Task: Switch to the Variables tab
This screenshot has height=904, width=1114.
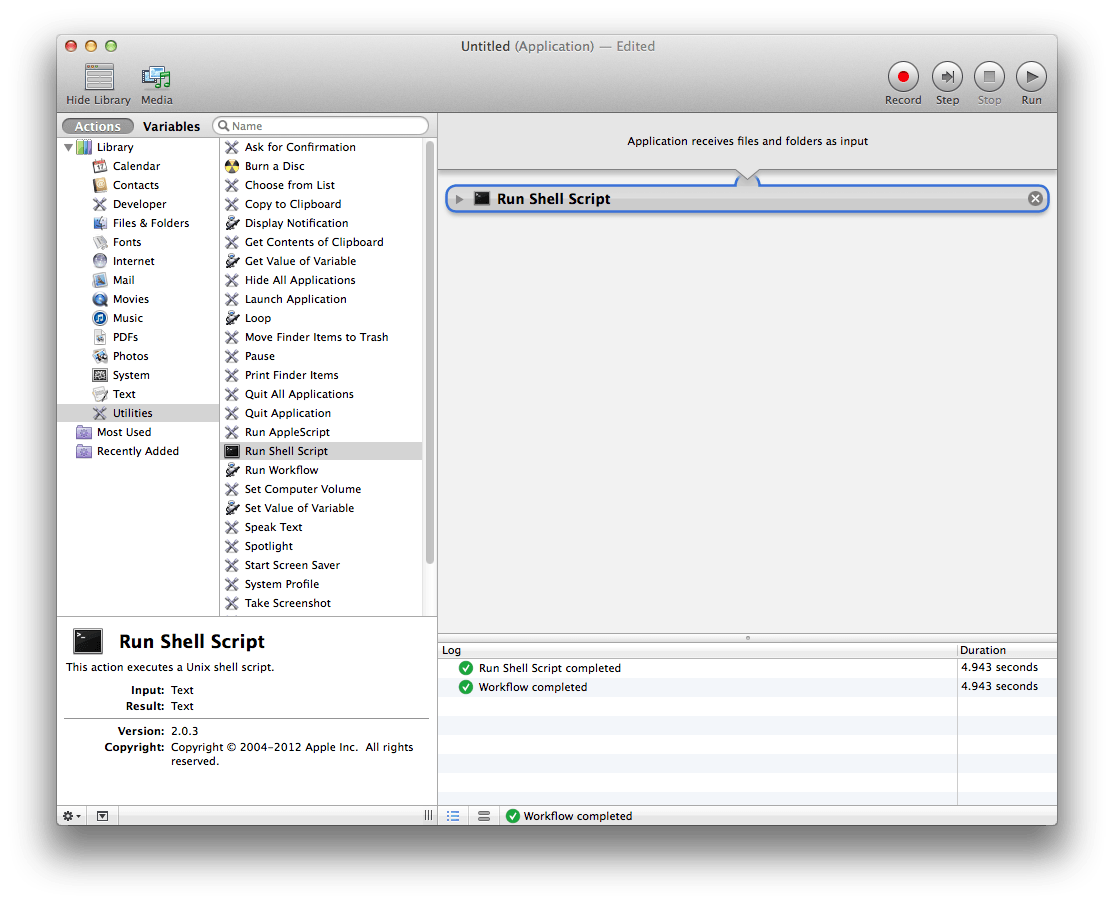Action: click(171, 127)
